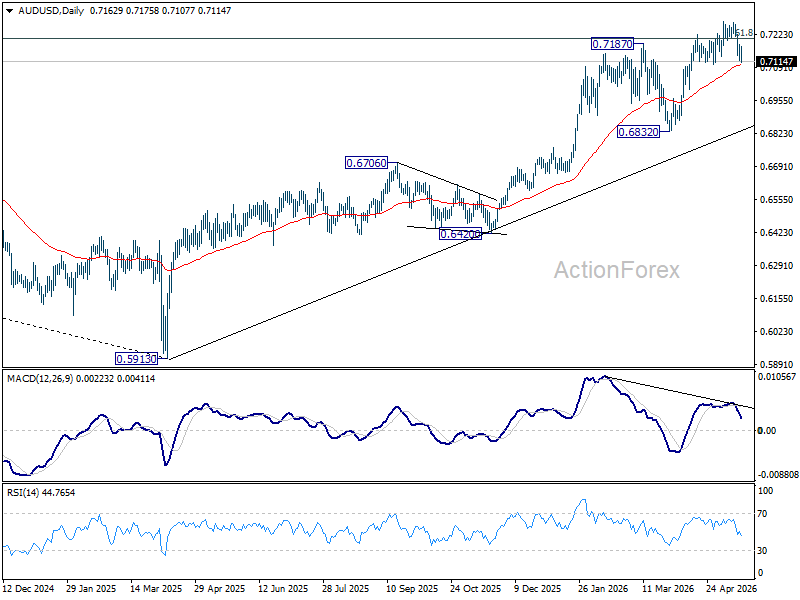The height and width of the screenshot is (600, 800).
Task: Click the 0.71870 price label
Action: 612,44
